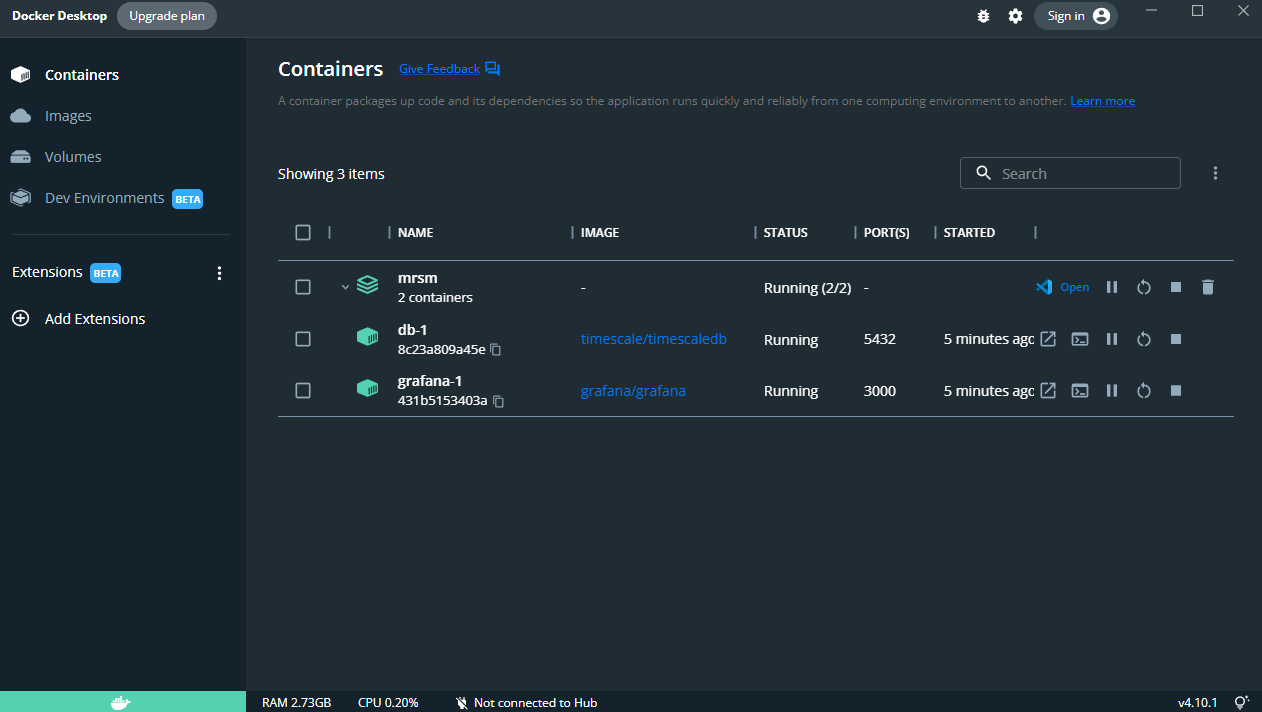The image size is (1262, 712).
Task: Click the db-1 container icon
Action: click(x=367, y=337)
